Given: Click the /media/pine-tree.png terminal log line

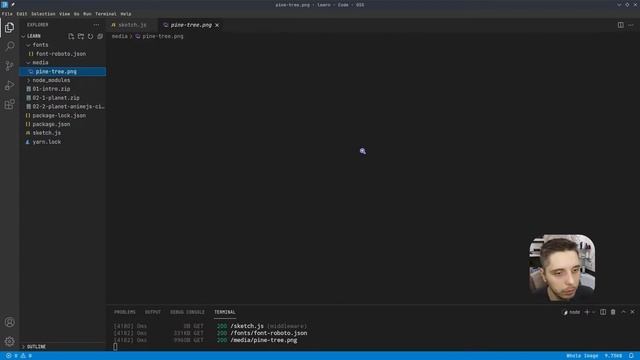Looking at the screenshot, I should [264, 340].
